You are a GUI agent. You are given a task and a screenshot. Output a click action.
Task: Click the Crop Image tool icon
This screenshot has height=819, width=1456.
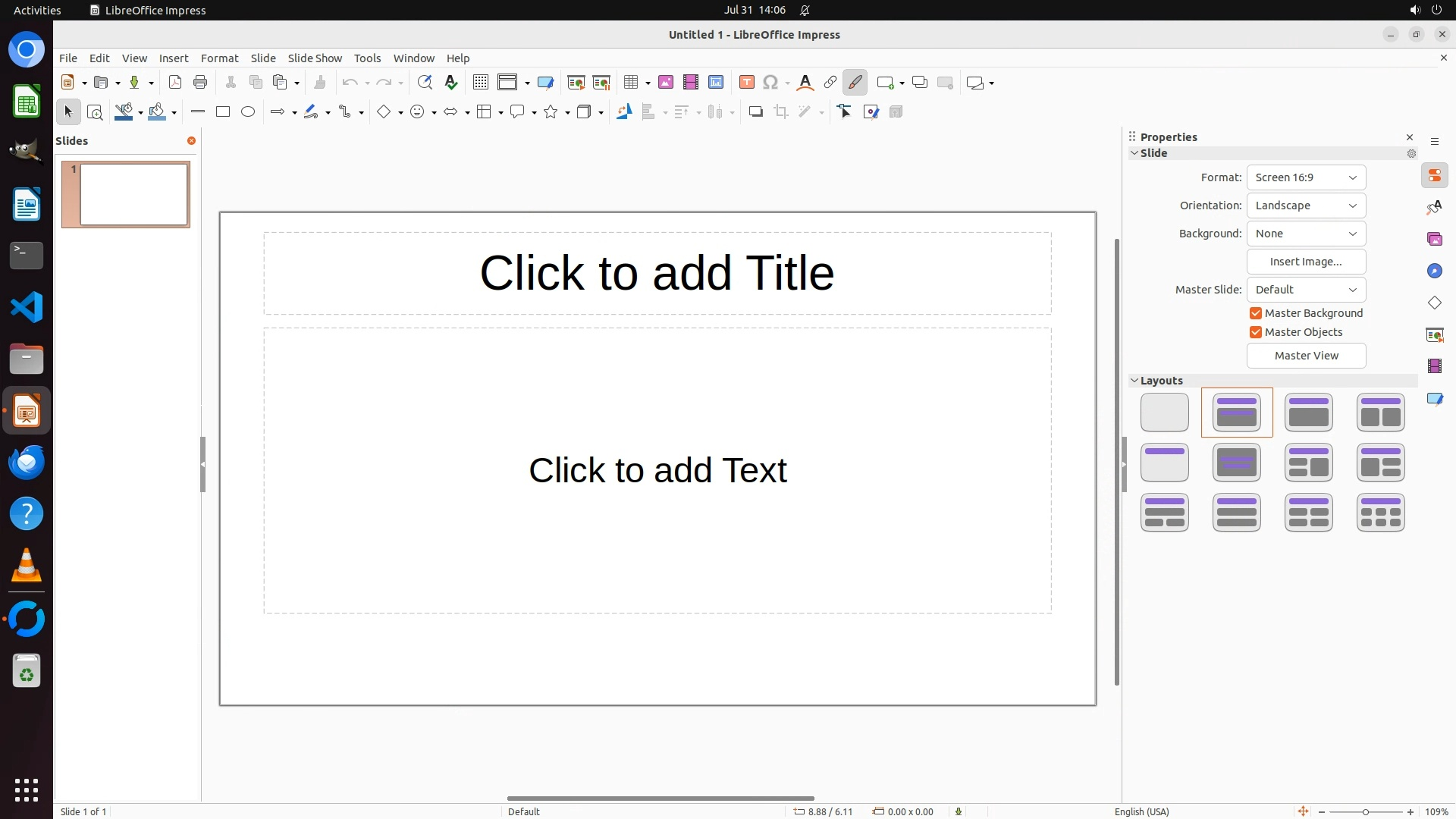pyautogui.click(x=781, y=112)
